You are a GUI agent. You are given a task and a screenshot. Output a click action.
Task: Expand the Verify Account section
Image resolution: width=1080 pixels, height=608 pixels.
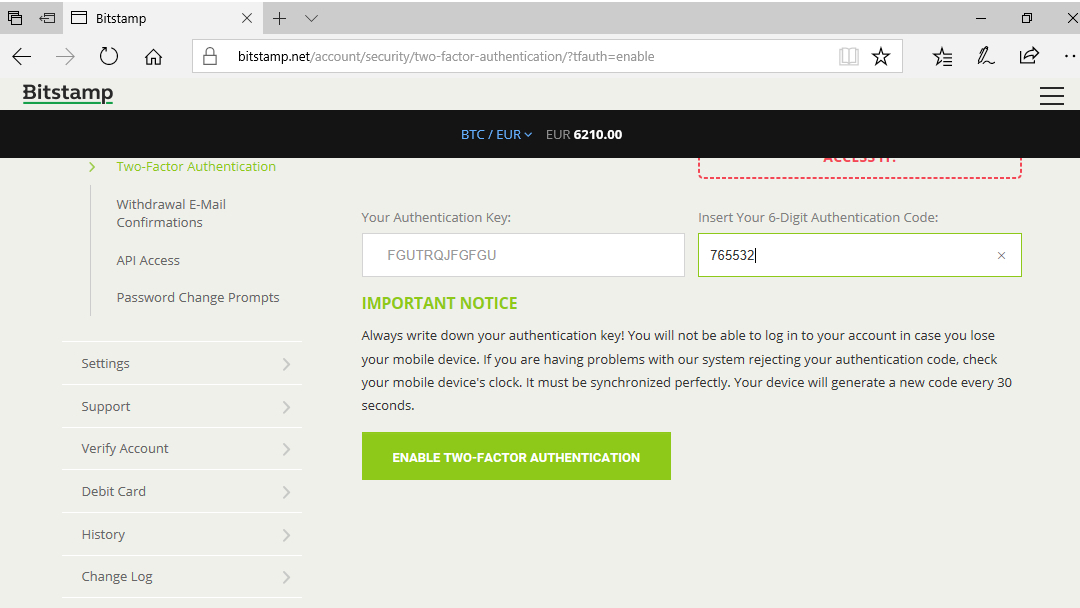(182, 448)
